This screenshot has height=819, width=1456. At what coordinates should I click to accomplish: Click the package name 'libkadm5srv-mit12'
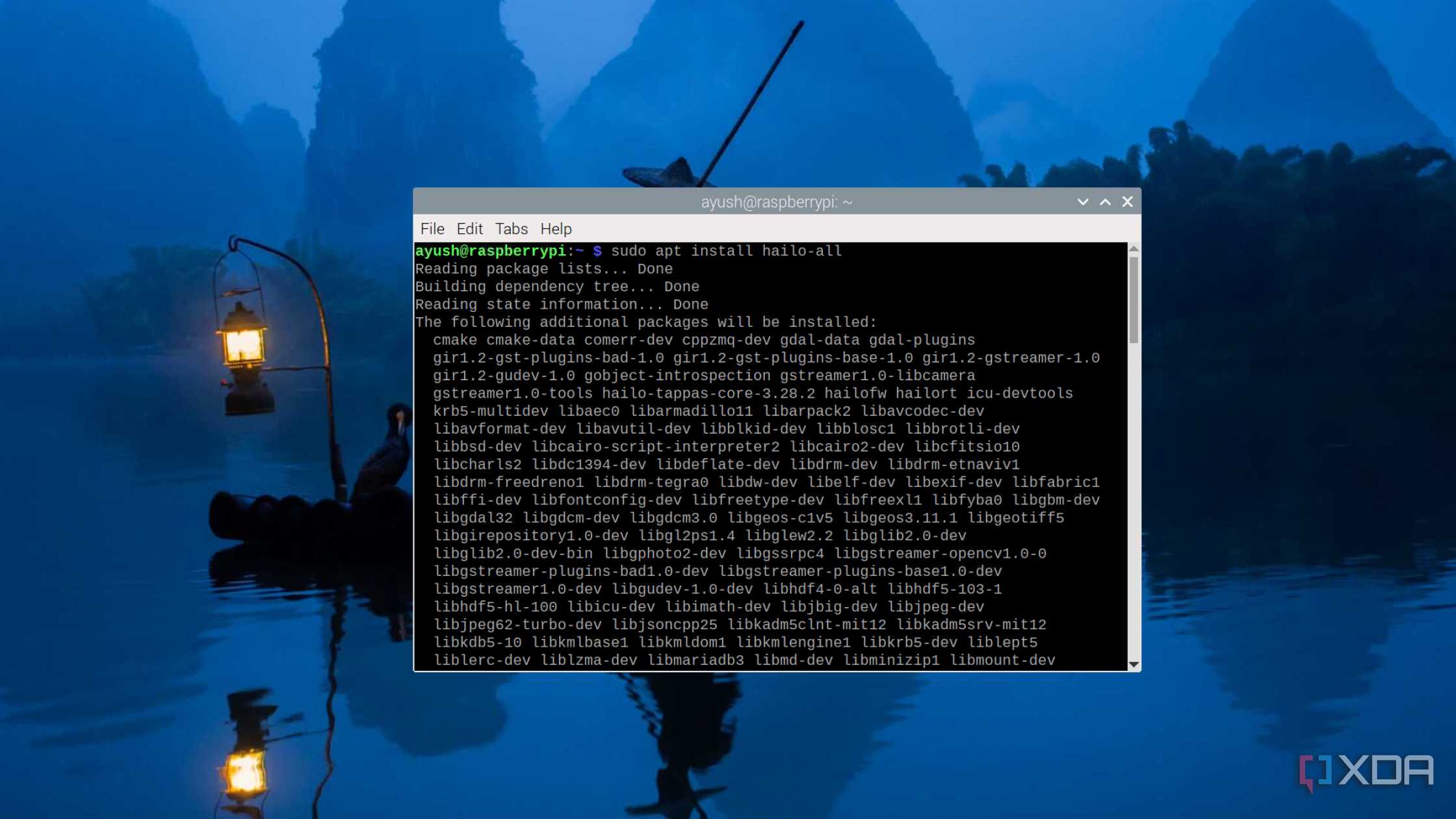click(971, 625)
